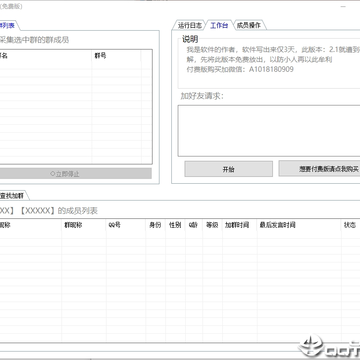Click the 状态 column header
The height and width of the screenshot is (360, 360).
click(x=351, y=225)
